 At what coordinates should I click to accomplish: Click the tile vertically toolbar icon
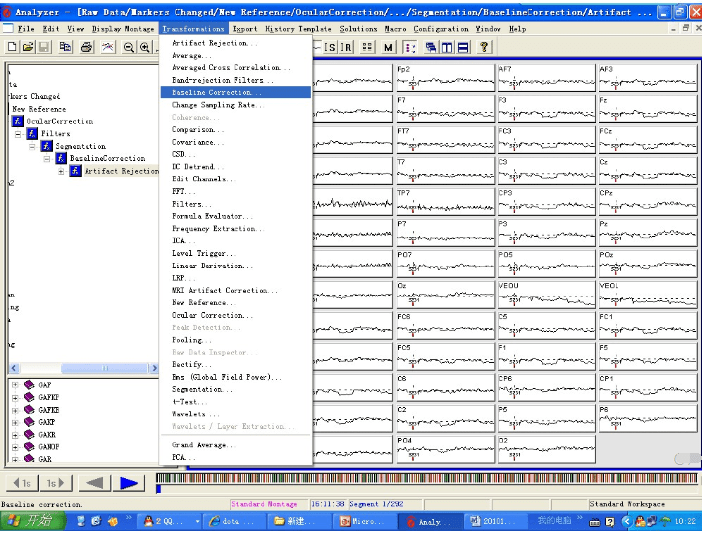tap(447, 47)
